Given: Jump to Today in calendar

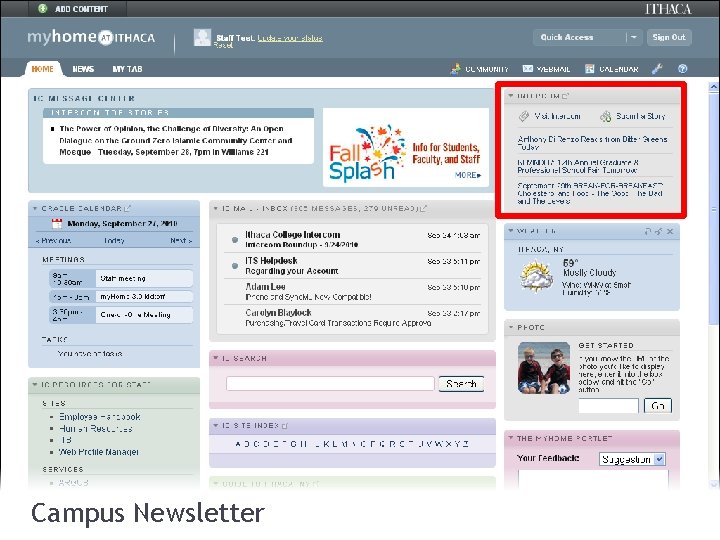Looking at the screenshot, I should 114,241.
